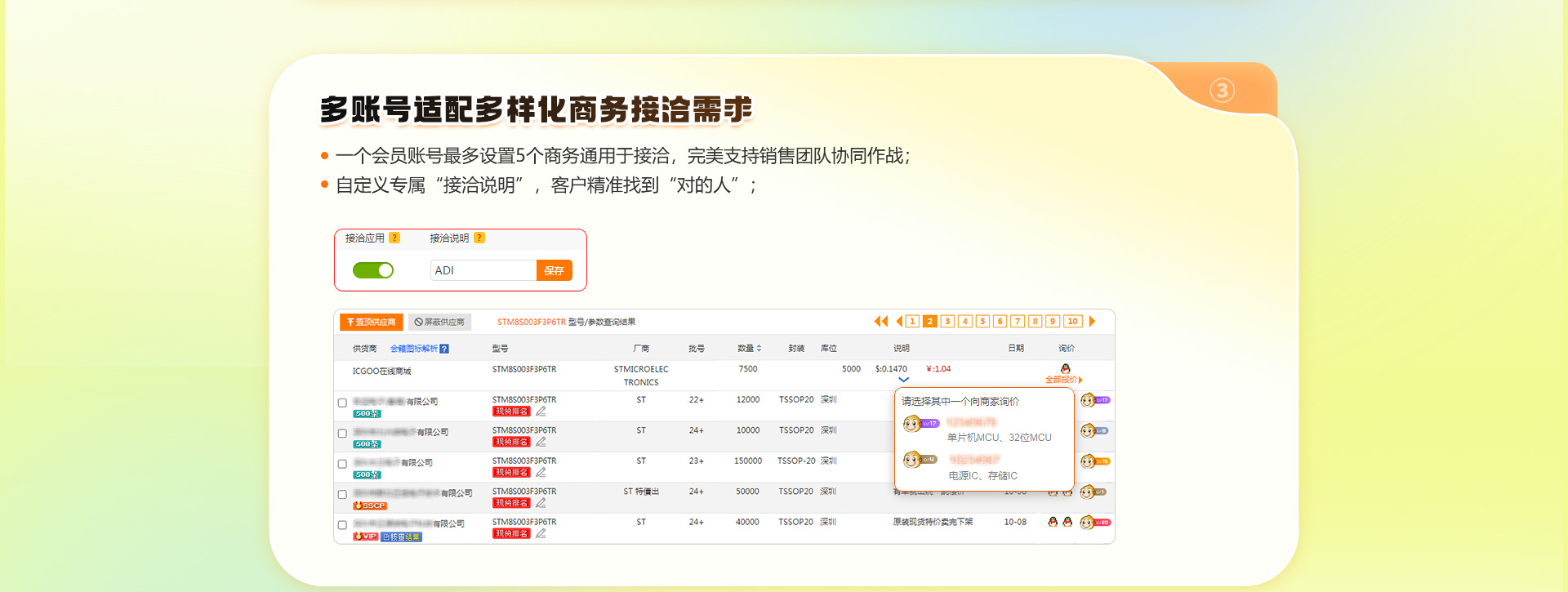The height and width of the screenshot is (592, 1568).
Task: Click the QQ penguin icon in ICGOO row
Action: pos(1065,368)
